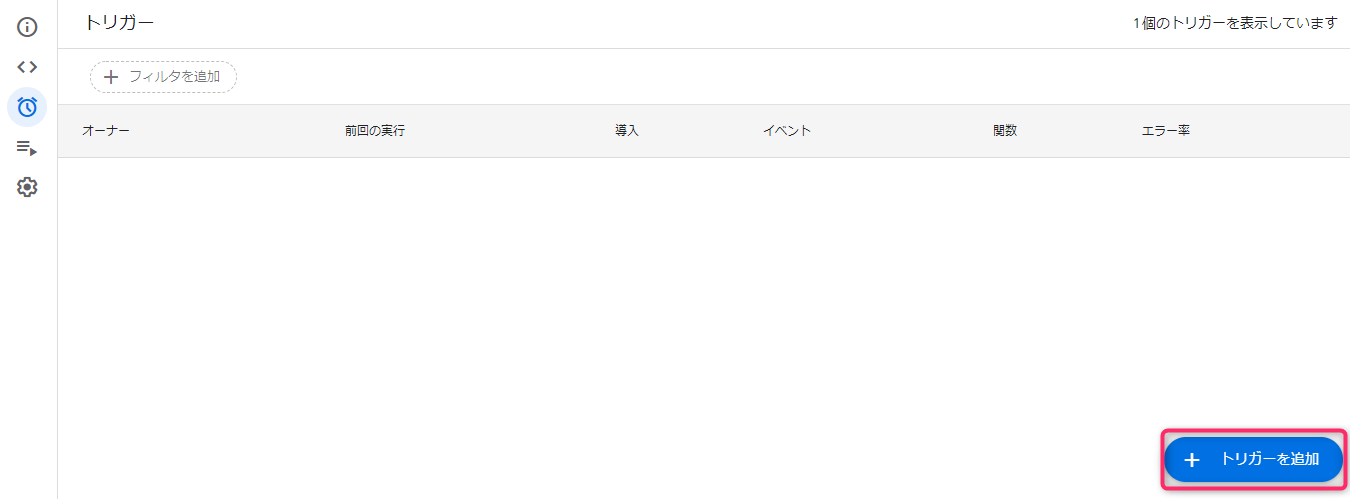The image size is (1350, 499).
Task: Click the イベント column header
Action: pos(787,131)
